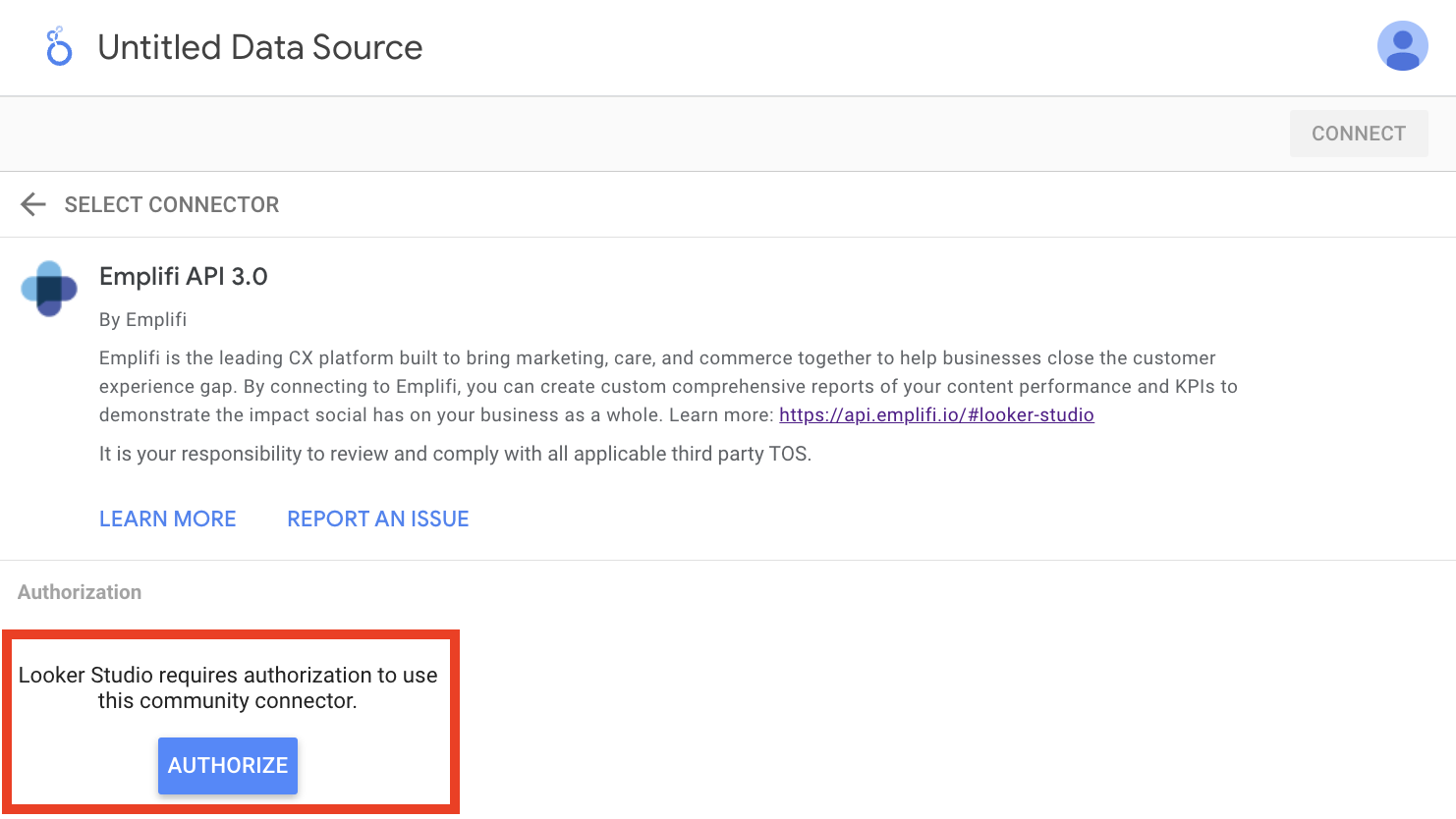
Task: Click the 'Learn more:' text before the URL
Action: tap(721, 414)
